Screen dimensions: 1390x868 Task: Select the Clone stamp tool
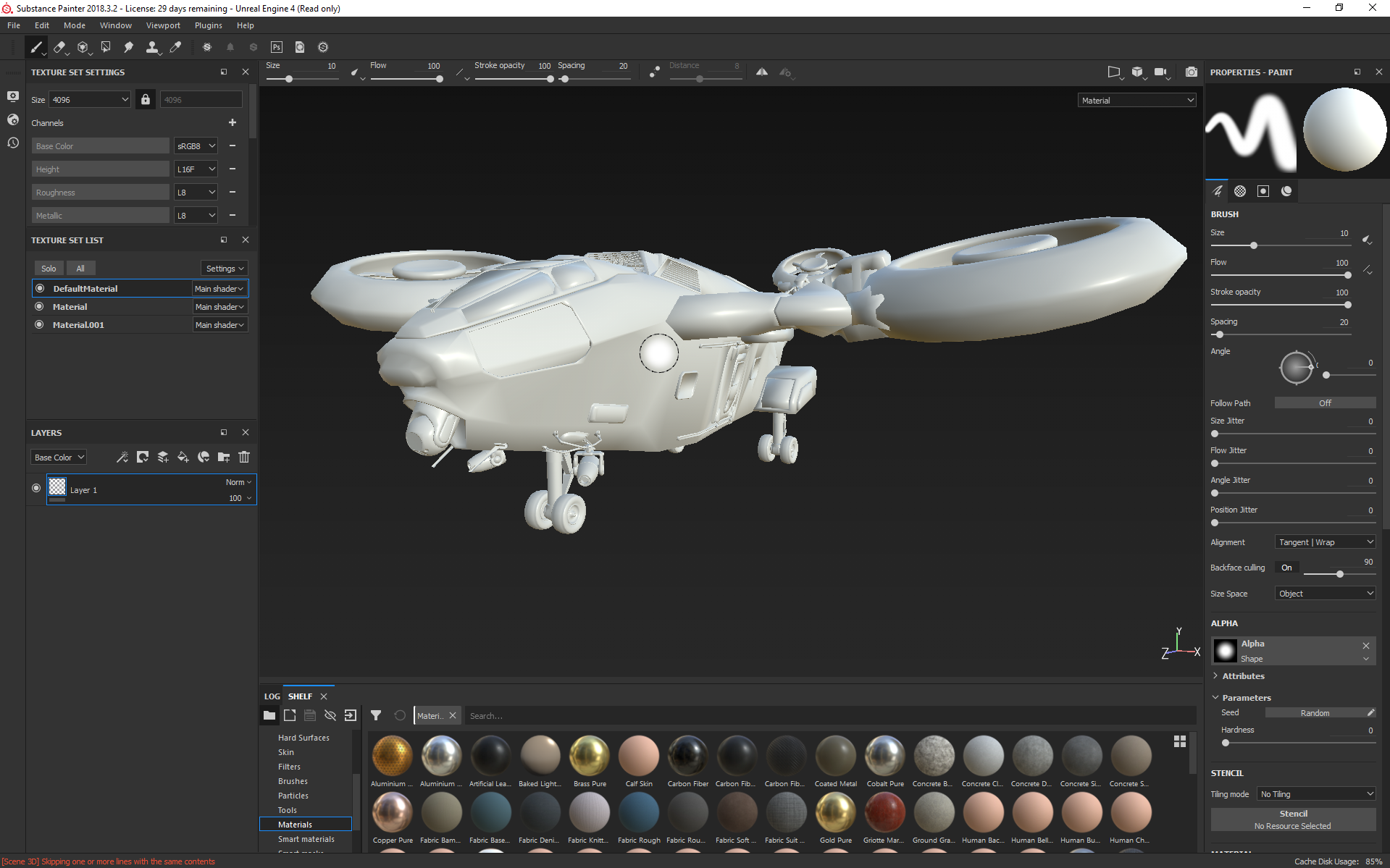click(x=152, y=47)
